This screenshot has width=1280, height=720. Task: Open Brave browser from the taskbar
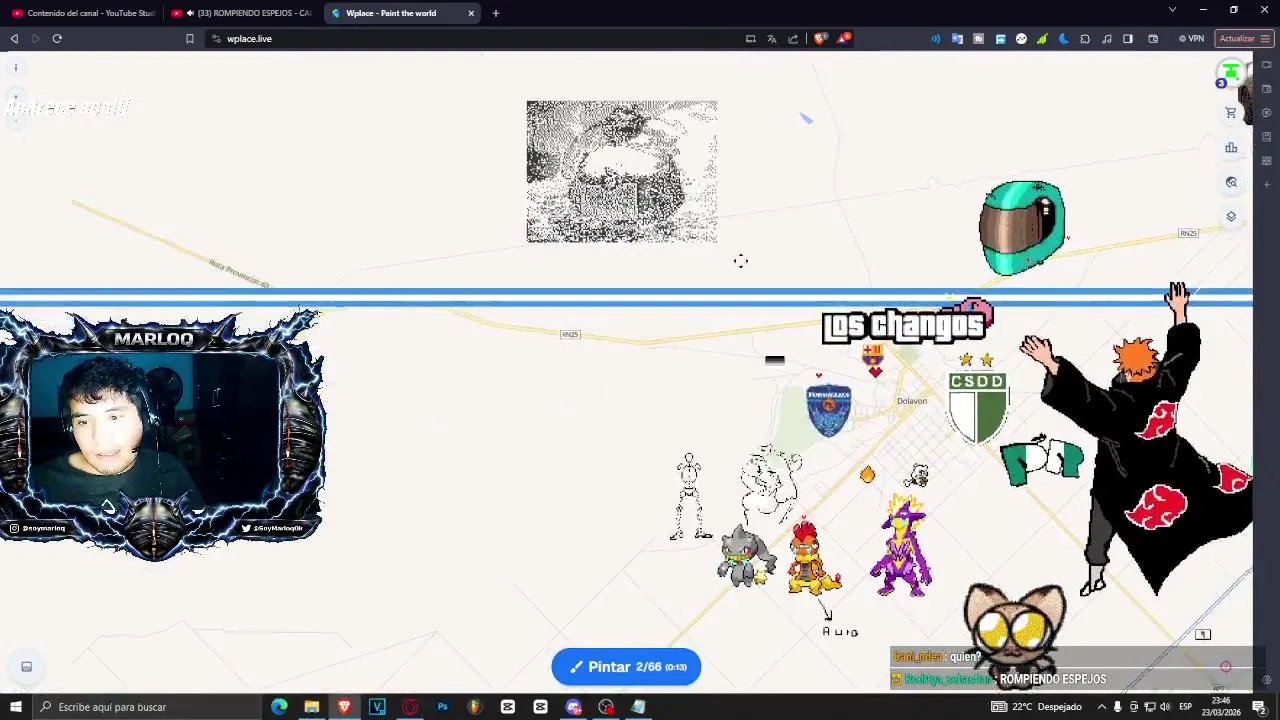tap(344, 707)
